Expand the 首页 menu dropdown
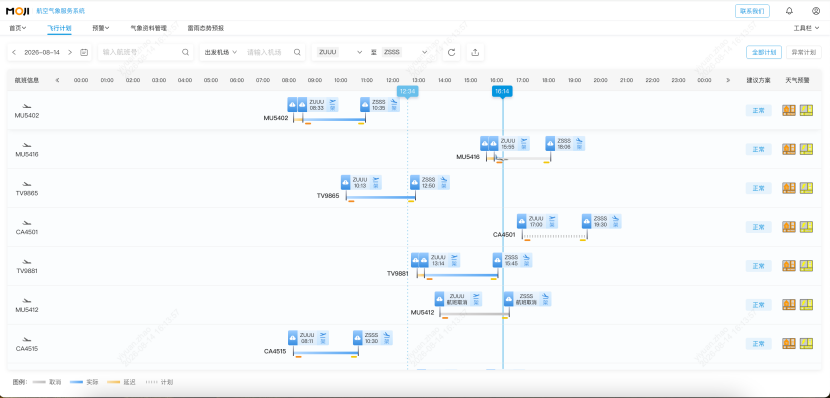The width and height of the screenshot is (830, 398). pyautogui.click(x=17, y=28)
